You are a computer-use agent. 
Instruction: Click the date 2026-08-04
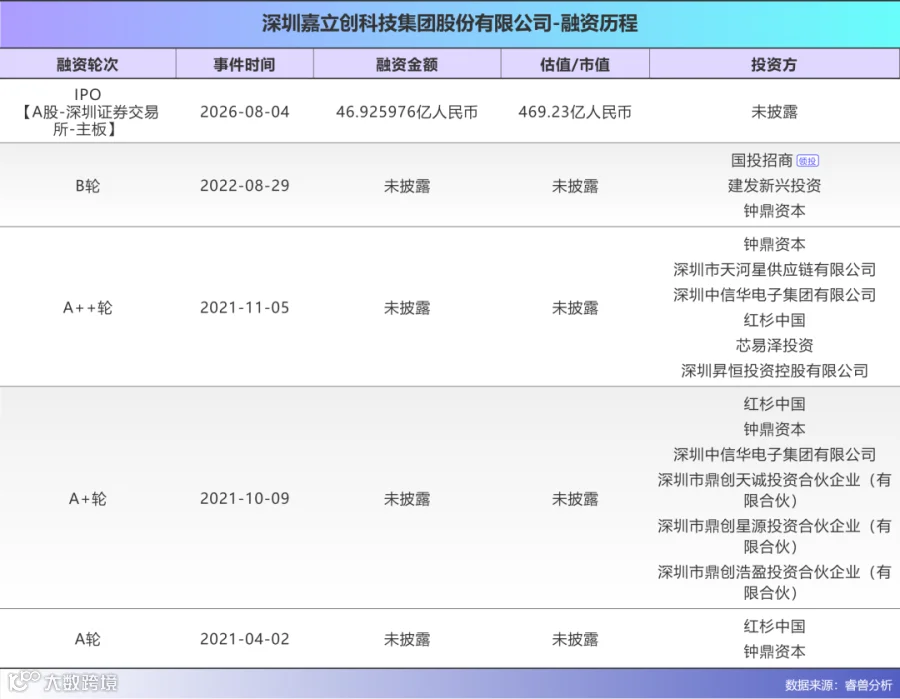[x=245, y=112]
